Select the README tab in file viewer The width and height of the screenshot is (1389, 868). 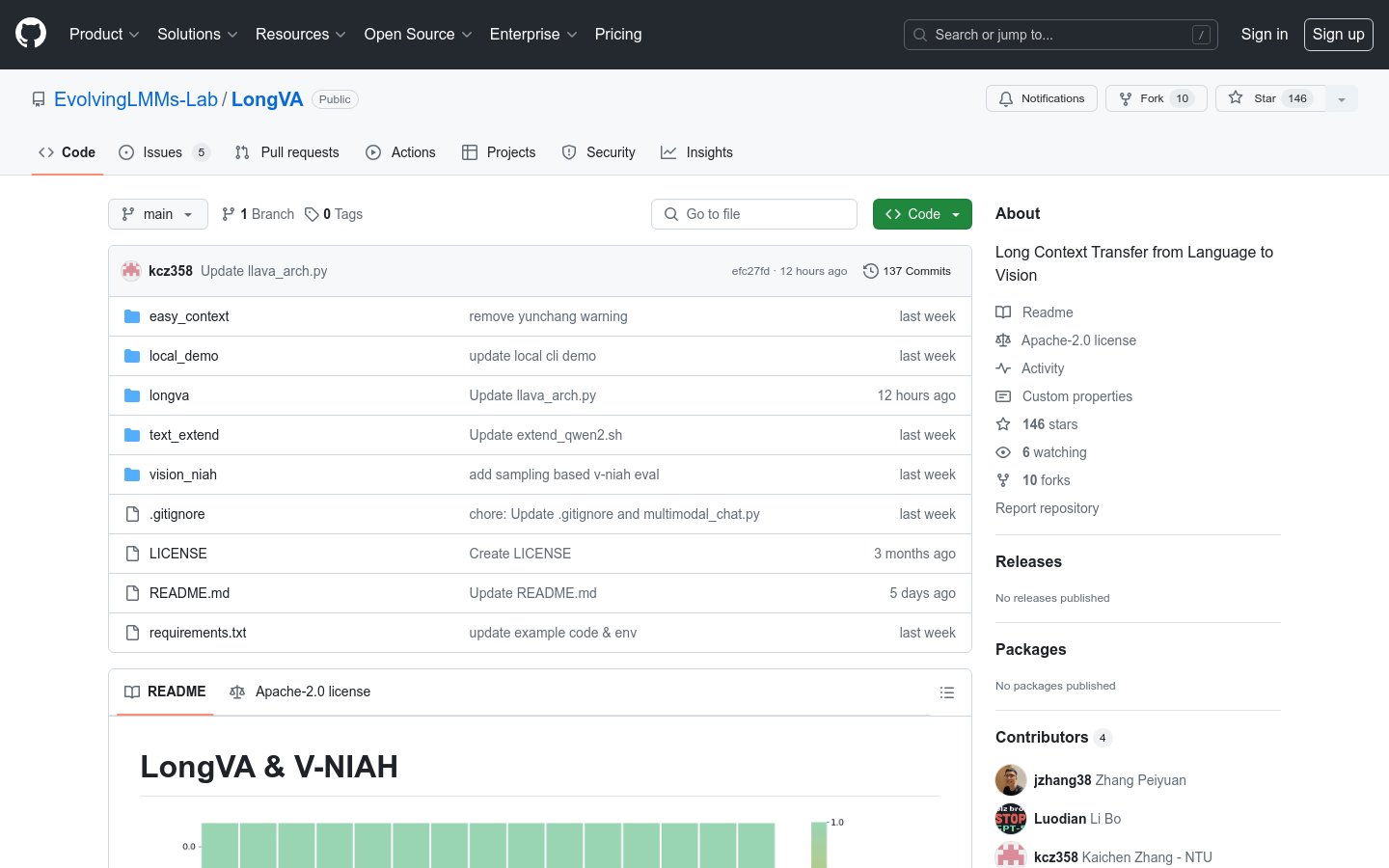[x=165, y=692]
